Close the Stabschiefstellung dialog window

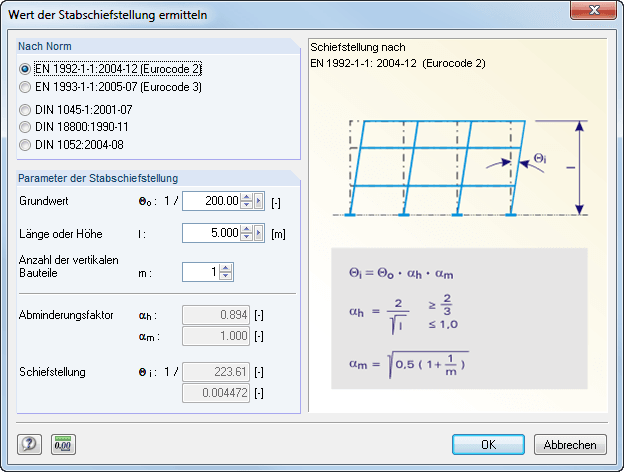593,10
